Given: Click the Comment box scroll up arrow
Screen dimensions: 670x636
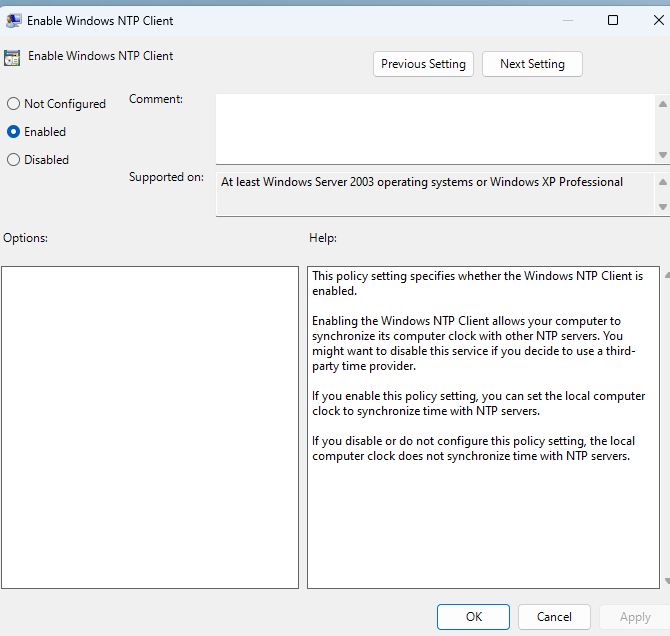Looking at the screenshot, I should click(x=662, y=104).
